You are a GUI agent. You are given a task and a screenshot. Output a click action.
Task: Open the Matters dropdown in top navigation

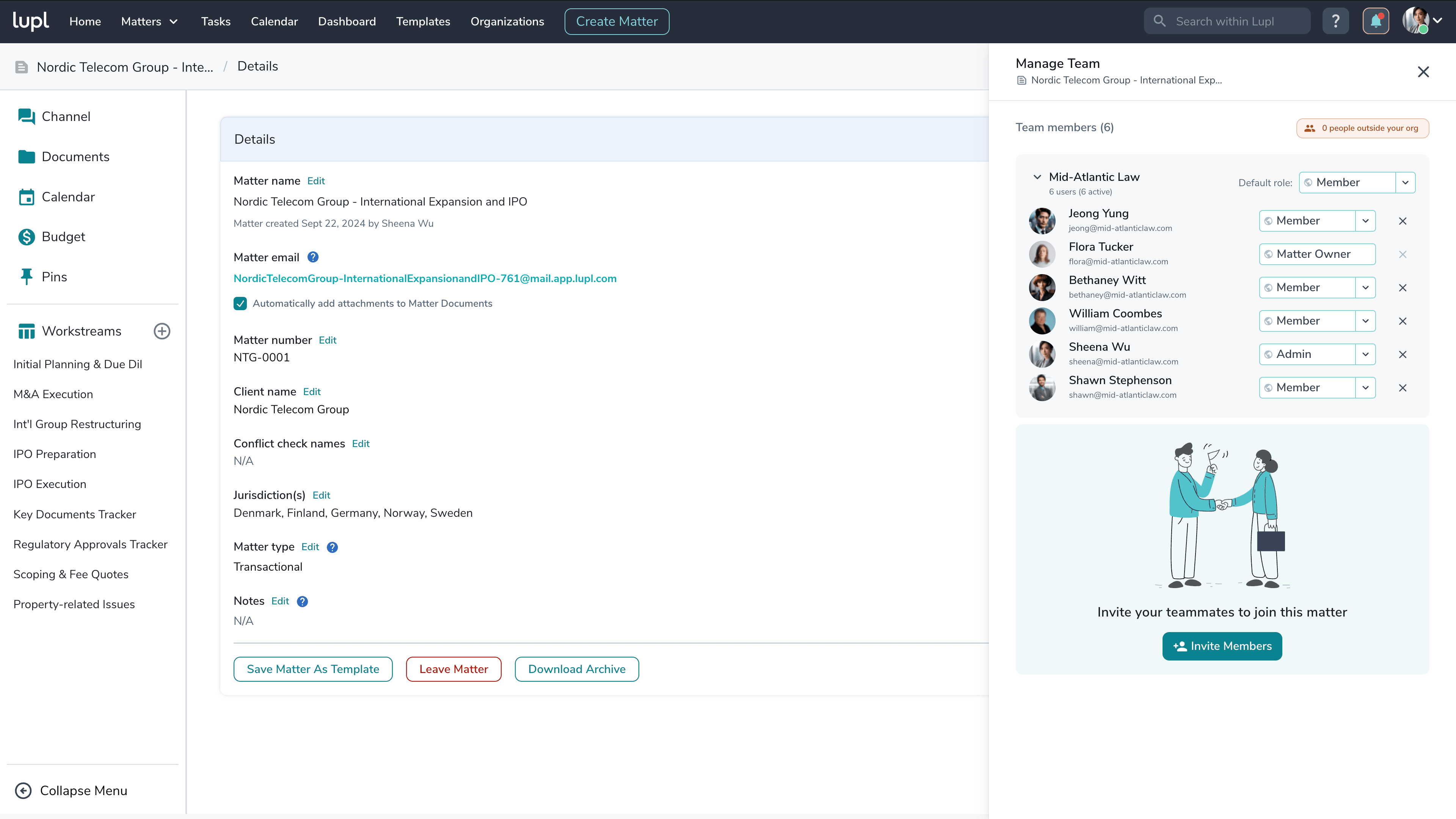tap(149, 22)
